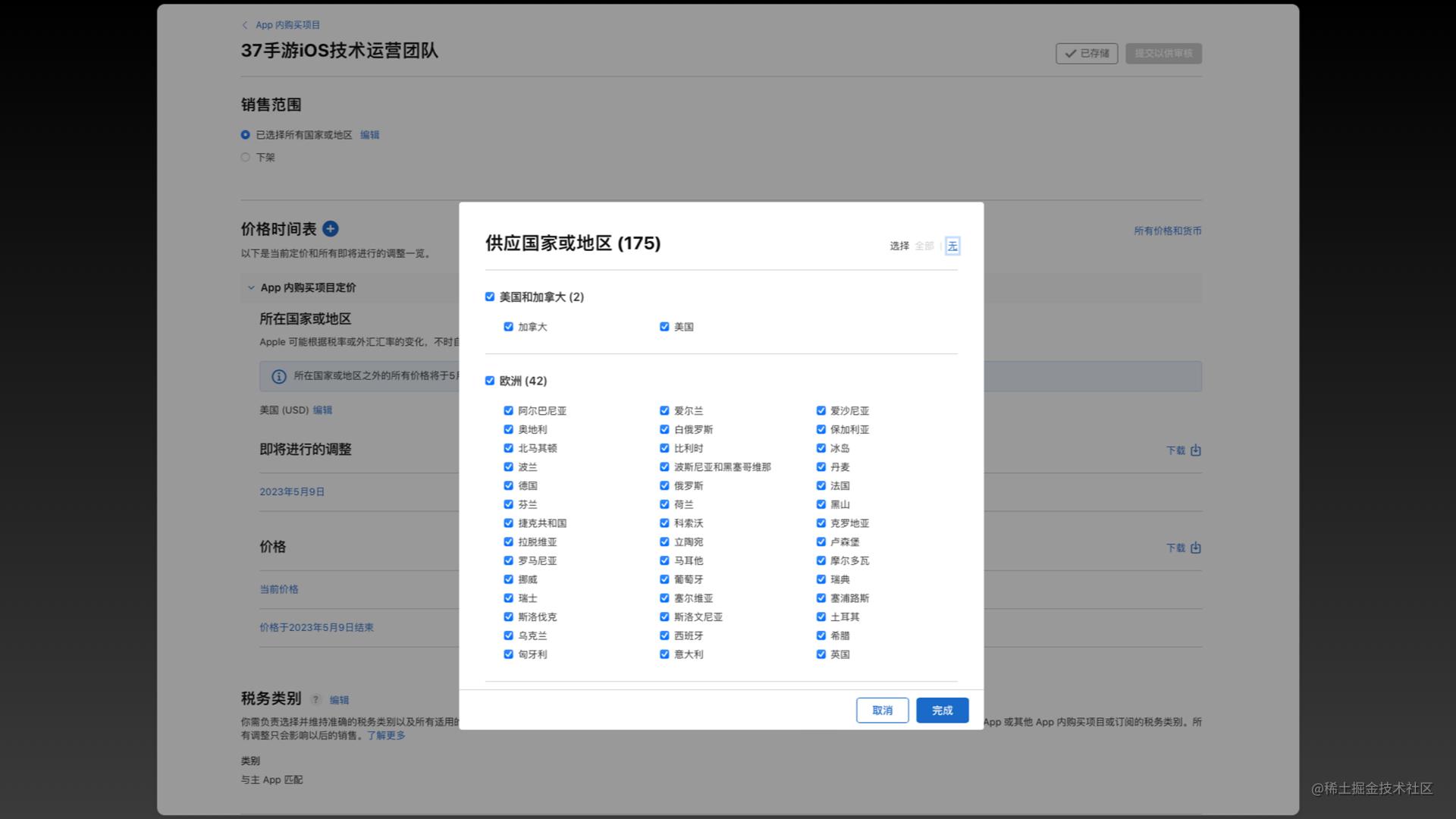
Task: Toggle the 欧洲 (42) group checkbox
Action: [490, 381]
